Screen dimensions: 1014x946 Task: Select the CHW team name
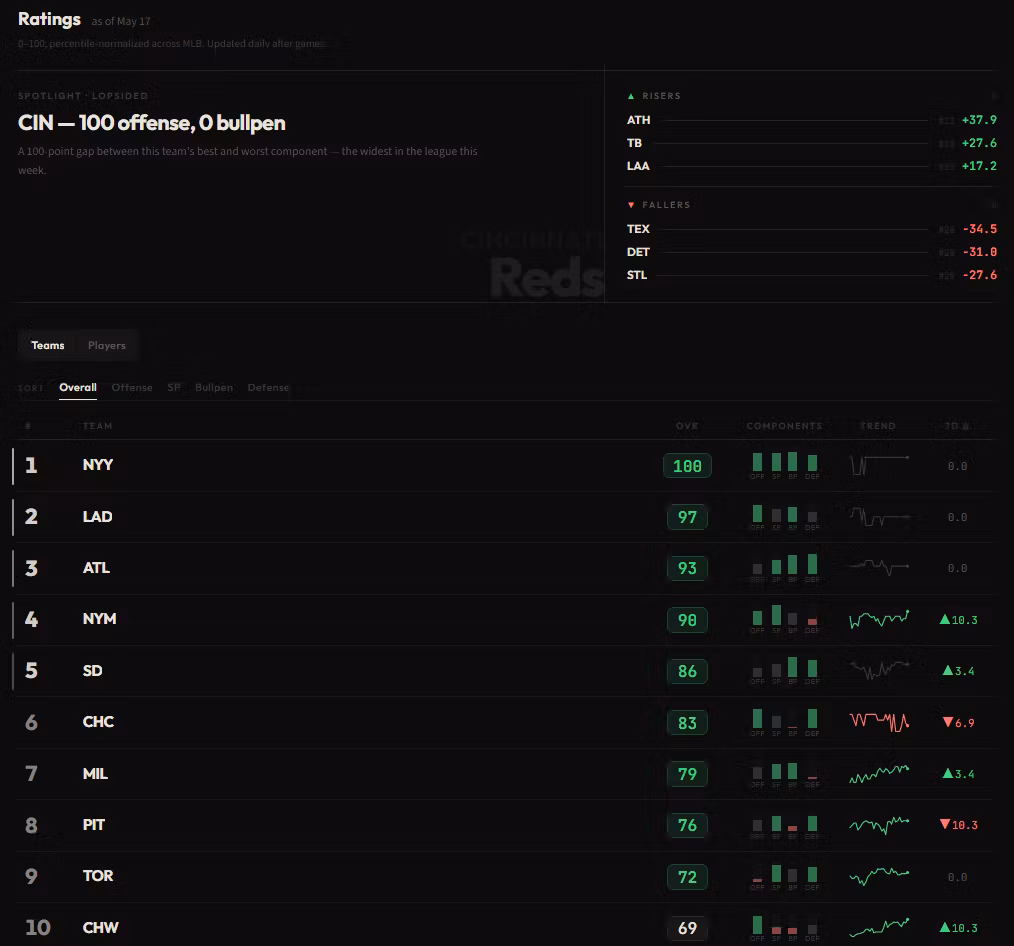(100, 927)
